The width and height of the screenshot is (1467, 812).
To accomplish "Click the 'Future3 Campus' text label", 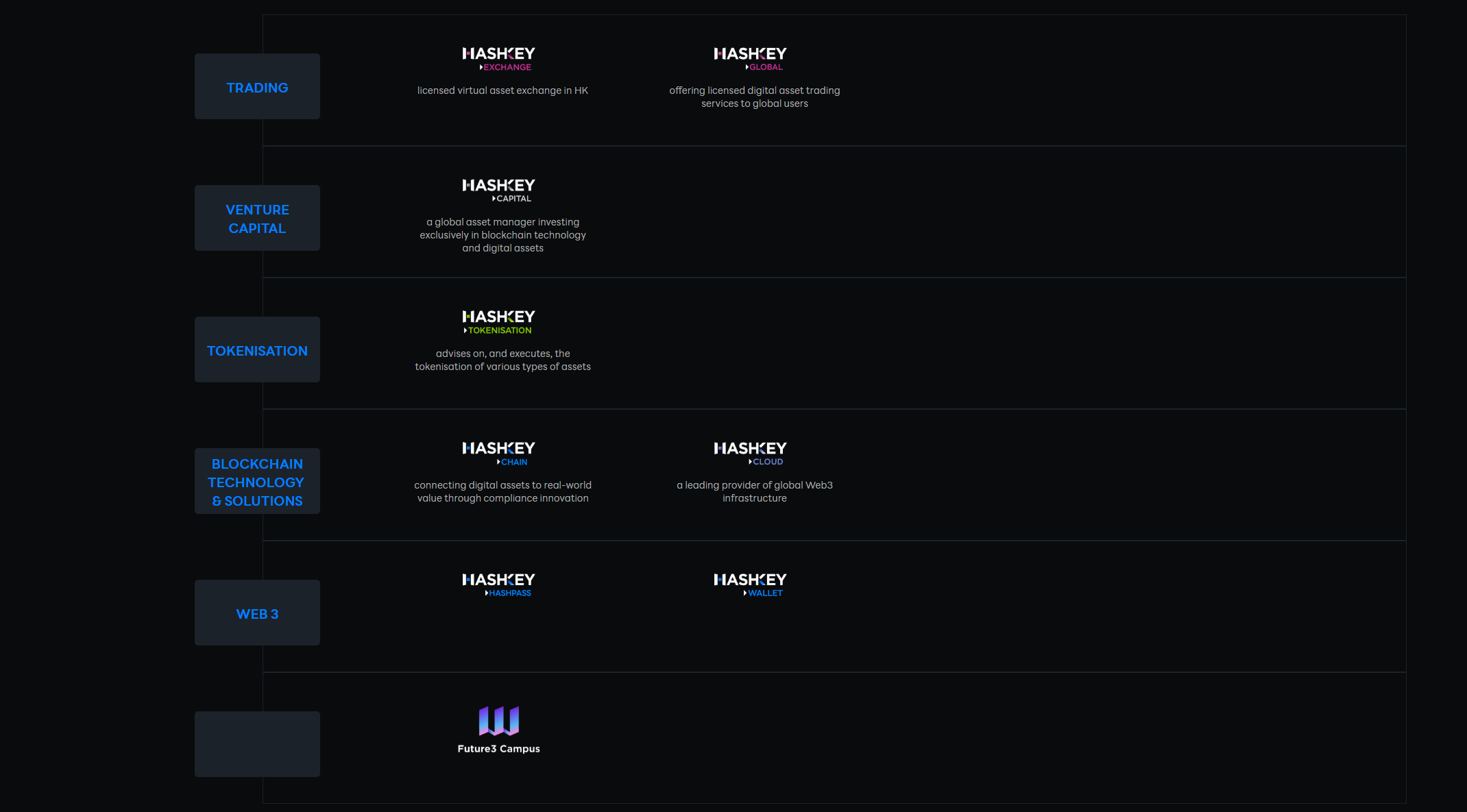I will [x=498, y=749].
